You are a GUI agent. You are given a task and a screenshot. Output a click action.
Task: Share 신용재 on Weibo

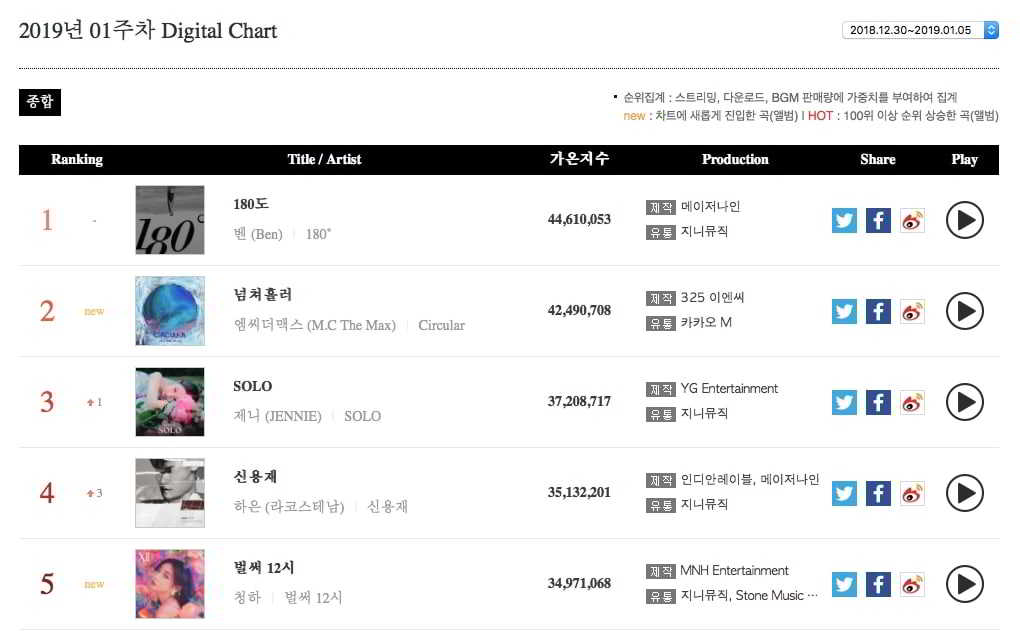tap(912, 493)
